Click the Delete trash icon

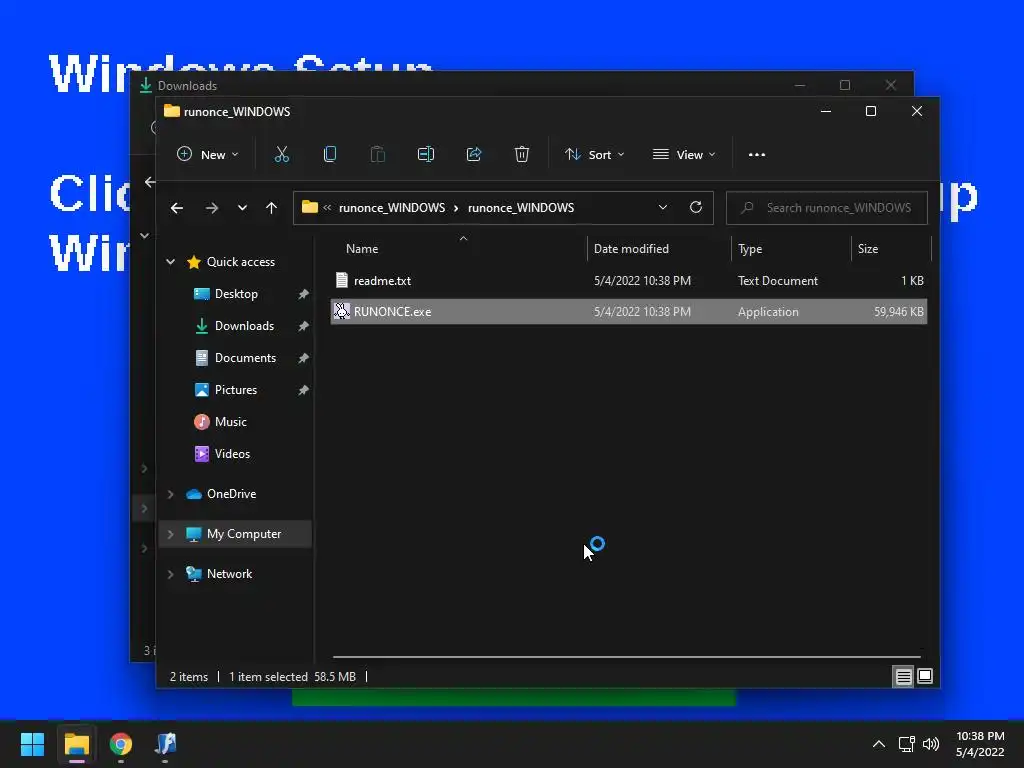[x=521, y=155]
